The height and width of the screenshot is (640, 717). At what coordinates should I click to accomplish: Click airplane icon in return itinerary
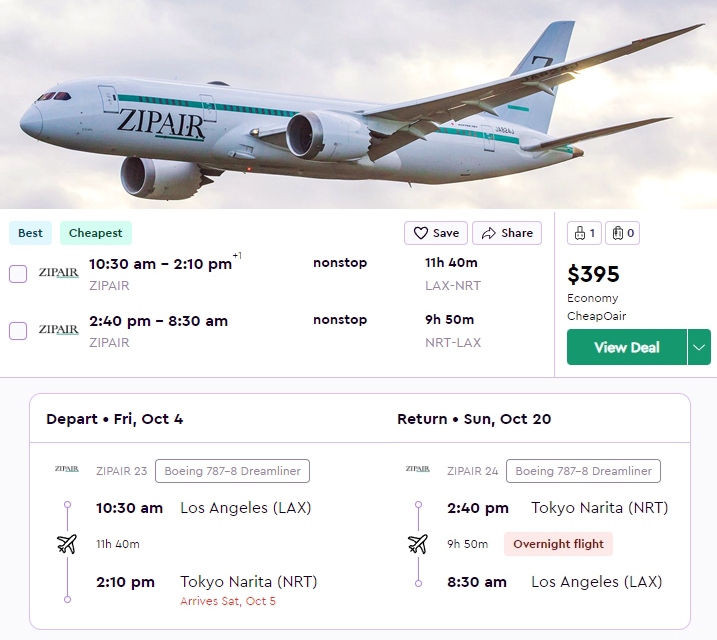point(418,544)
